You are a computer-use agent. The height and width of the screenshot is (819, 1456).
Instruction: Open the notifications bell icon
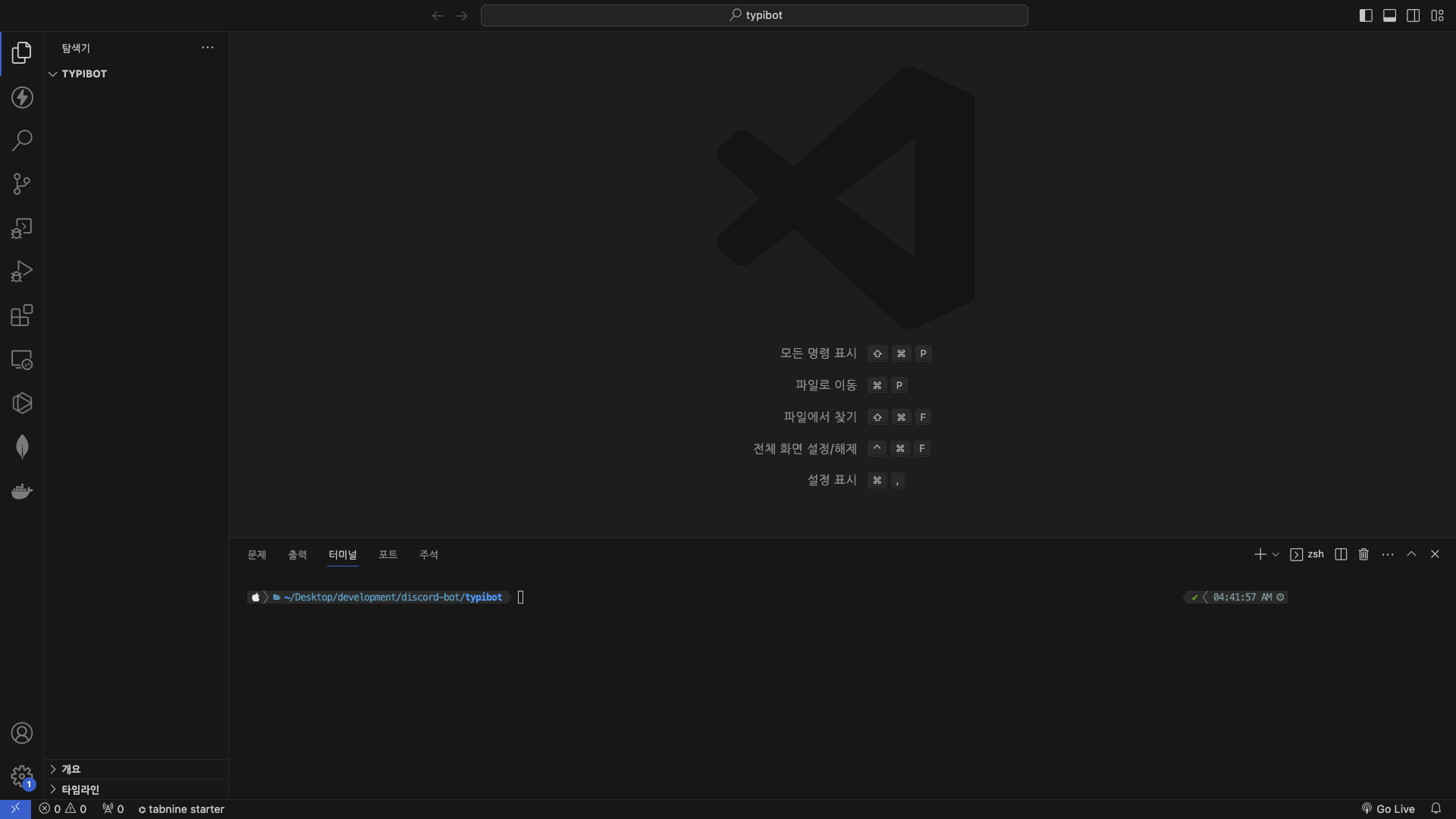(x=1436, y=809)
